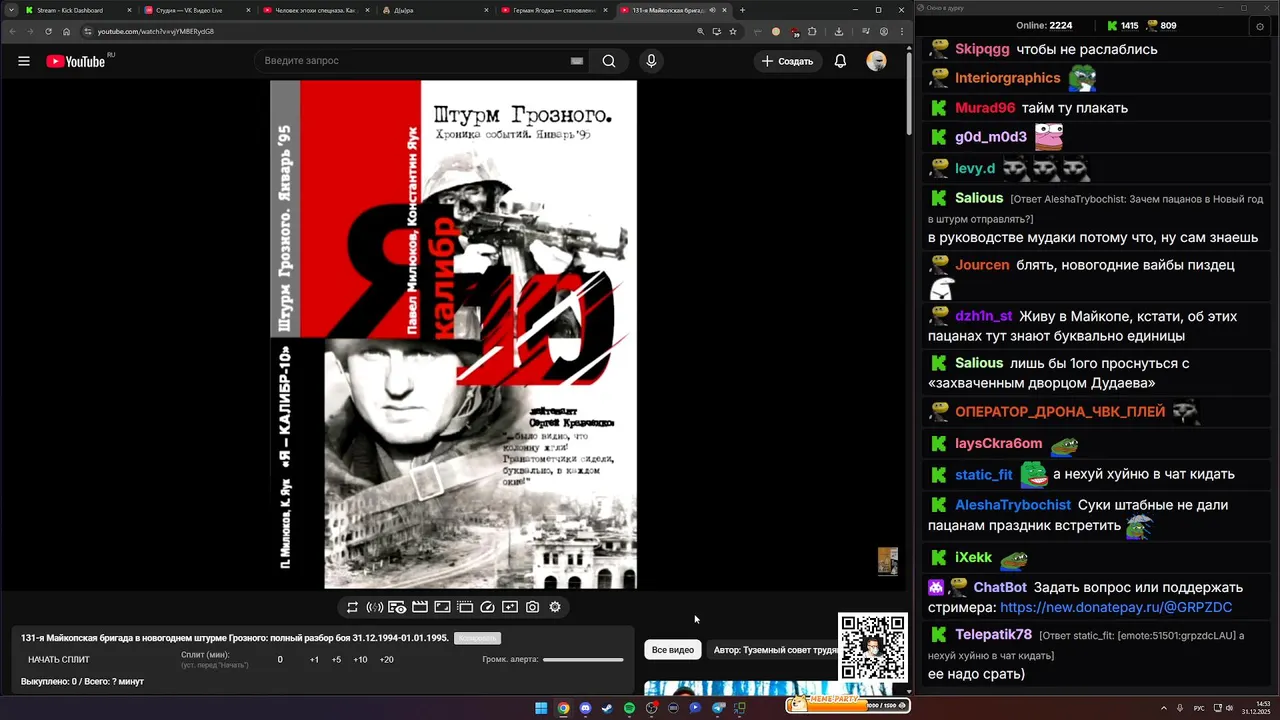Click the loop icon in video toolbar
The height and width of the screenshot is (720, 1280).
coord(352,607)
